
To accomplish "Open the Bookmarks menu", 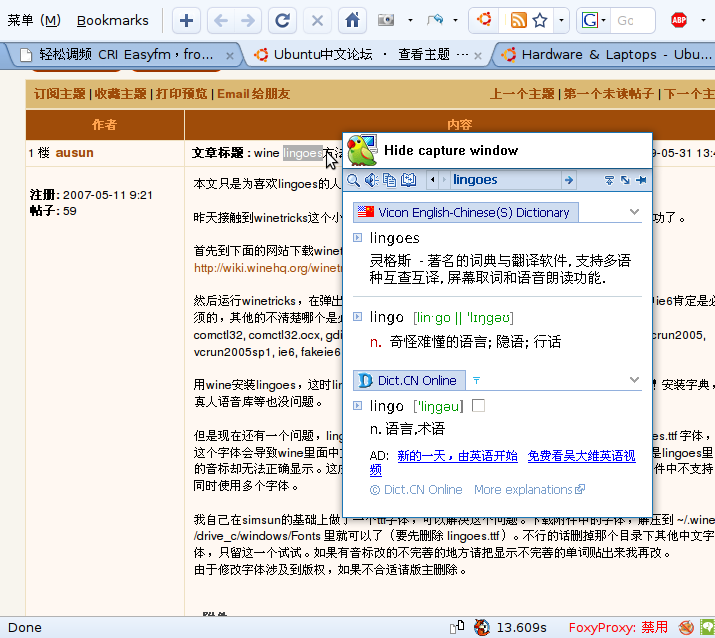I will click(x=113, y=21).
